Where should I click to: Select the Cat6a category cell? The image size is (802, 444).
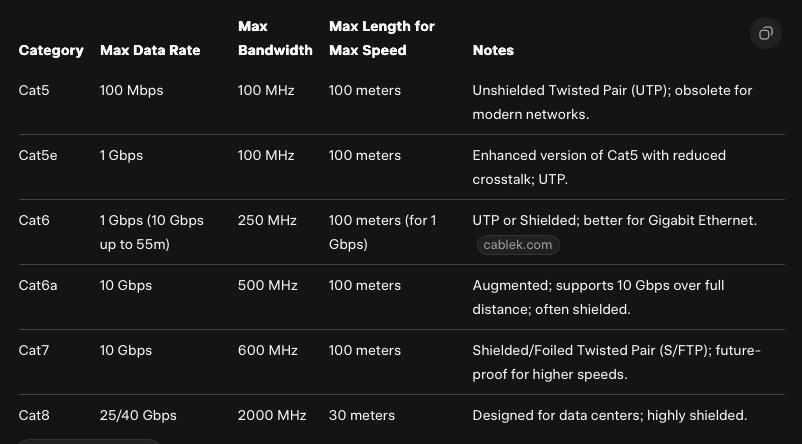pos(38,285)
